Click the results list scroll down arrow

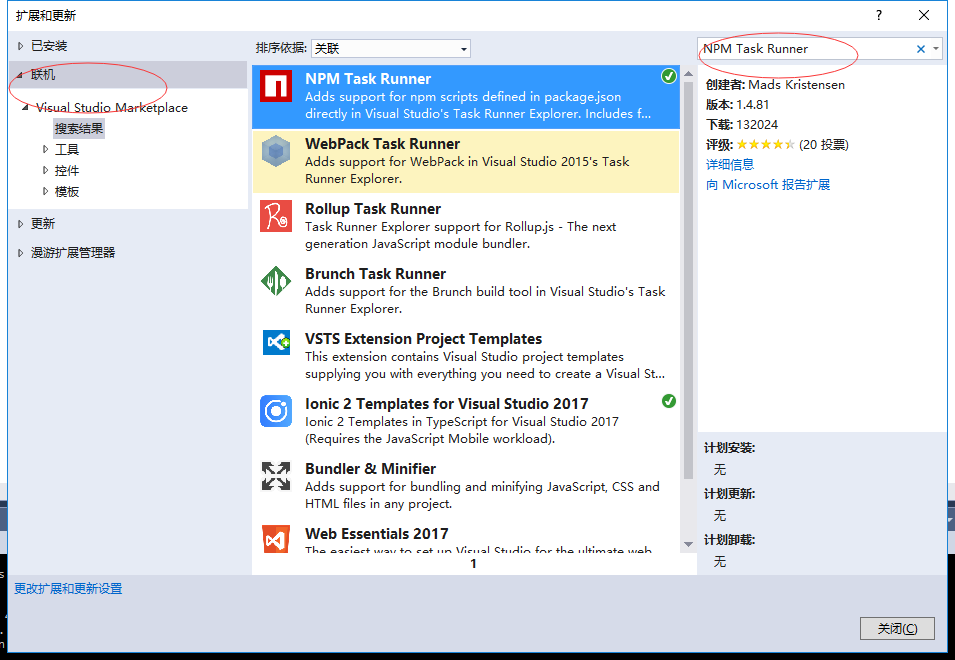(688, 544)
